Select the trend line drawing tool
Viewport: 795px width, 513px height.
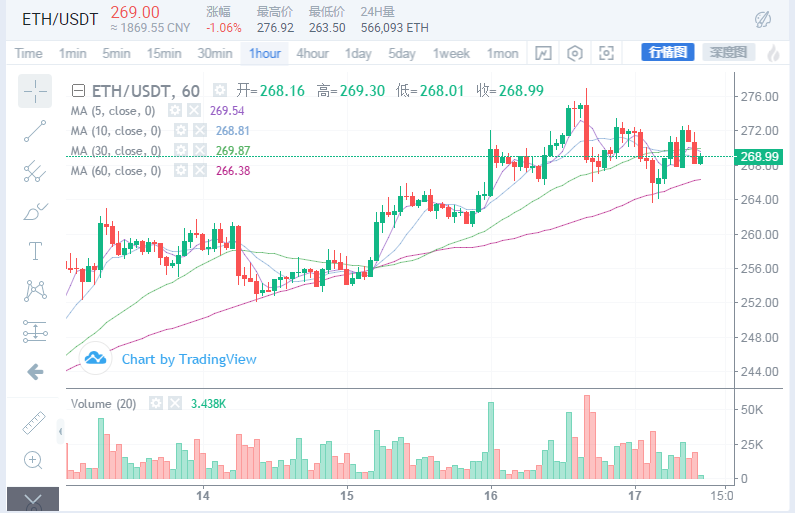click(35, 131)
